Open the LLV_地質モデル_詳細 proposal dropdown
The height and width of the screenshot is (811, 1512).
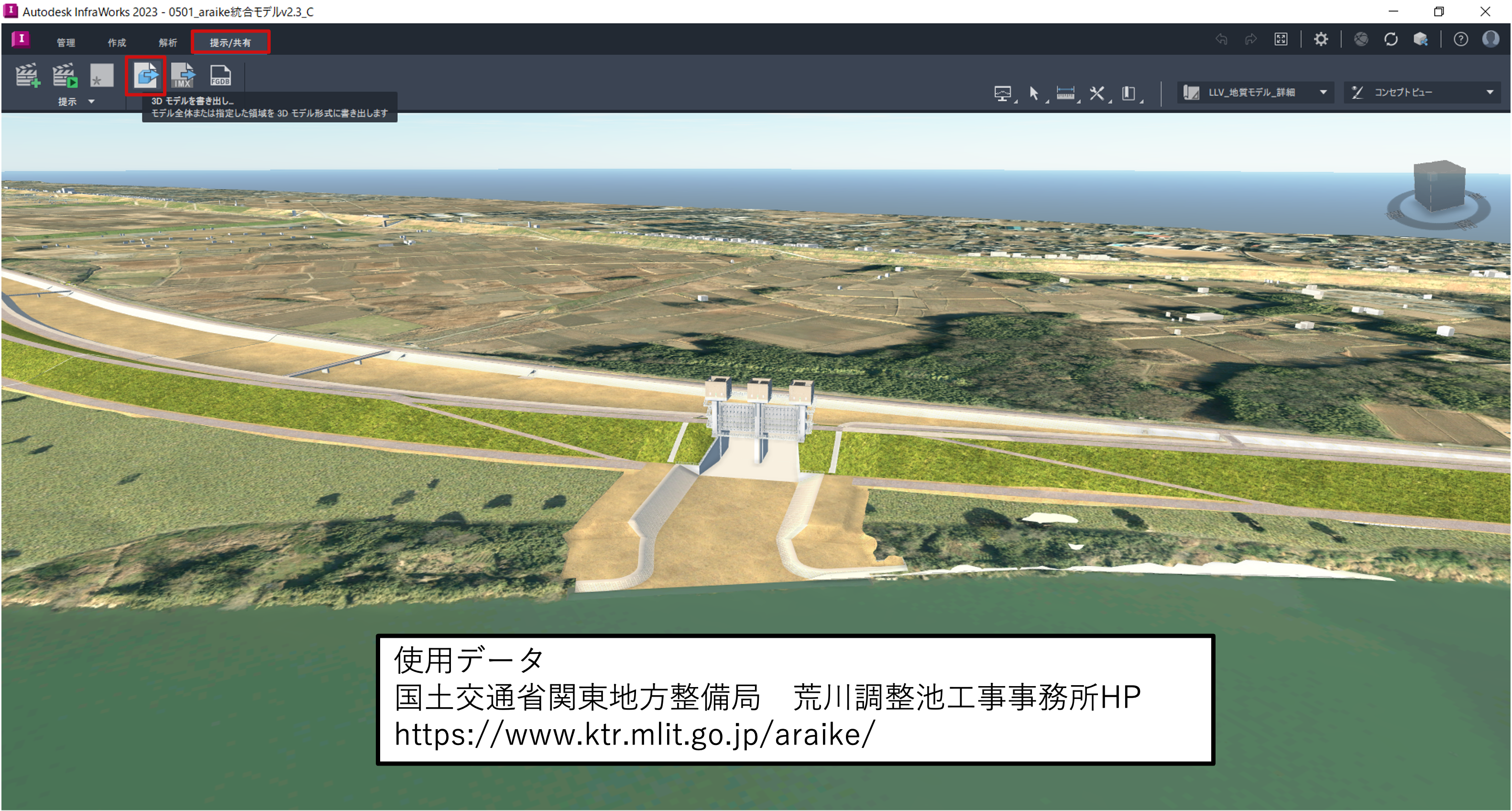click(x=1323, y=92)
